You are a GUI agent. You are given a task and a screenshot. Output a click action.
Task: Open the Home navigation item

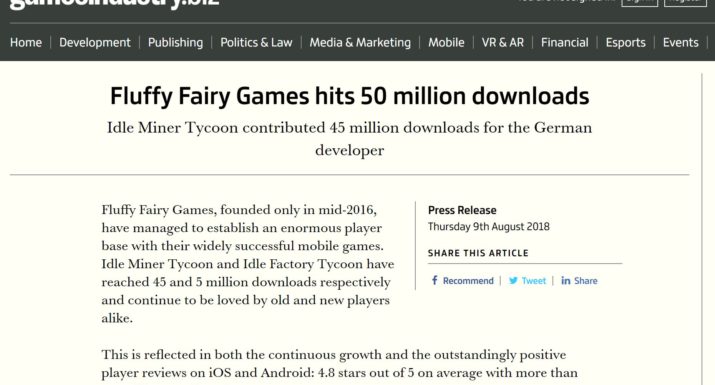click(x=26, y=42)
